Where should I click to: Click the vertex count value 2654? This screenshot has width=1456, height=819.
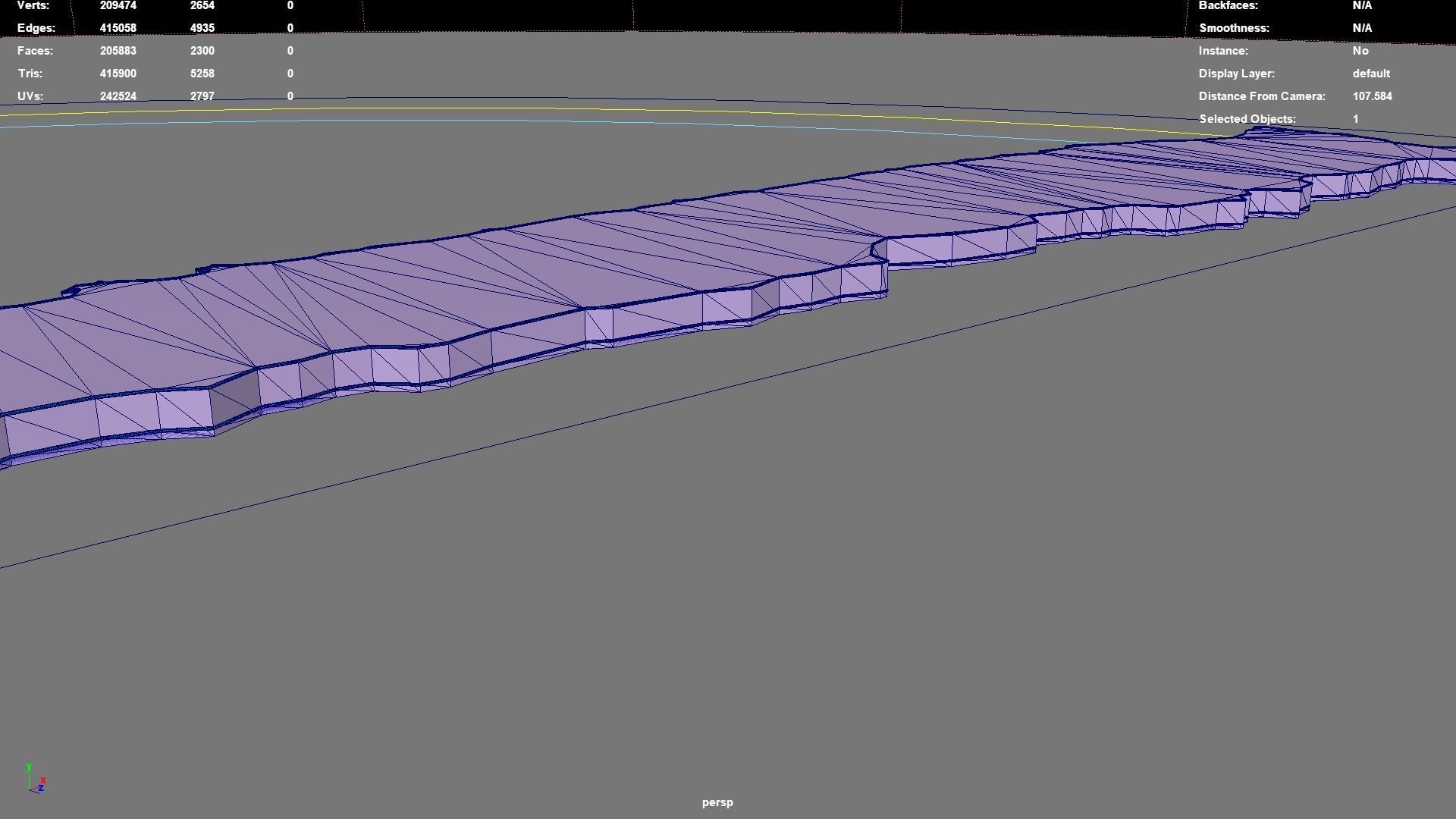pyautogui.click(x=202, y=5)
